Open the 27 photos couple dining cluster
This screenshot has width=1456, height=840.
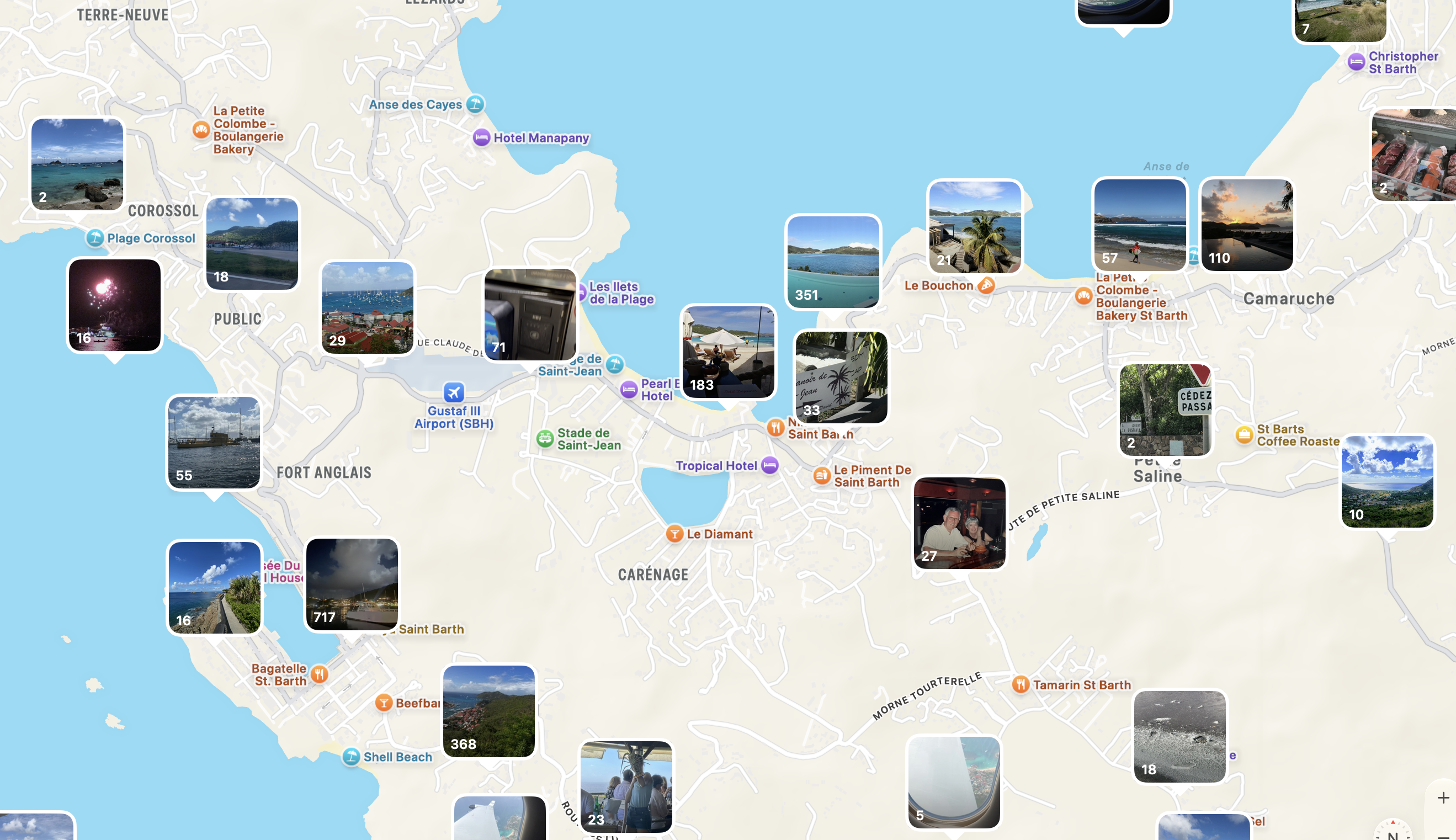point(960,523)
